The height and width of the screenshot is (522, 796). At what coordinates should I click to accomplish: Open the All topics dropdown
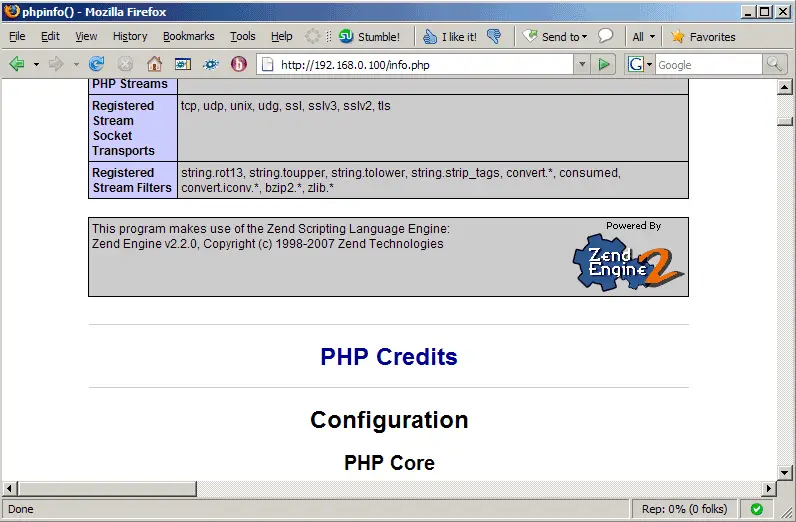pyautogui.click(x=643, y=37)
